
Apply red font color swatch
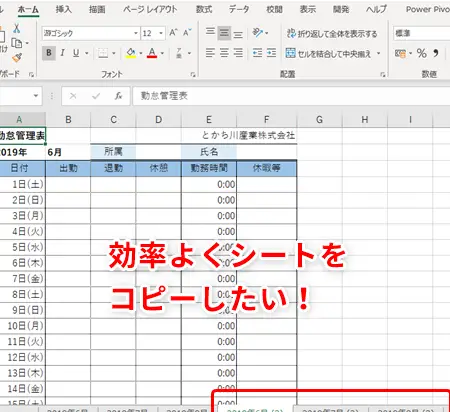(x=152, y=53)
